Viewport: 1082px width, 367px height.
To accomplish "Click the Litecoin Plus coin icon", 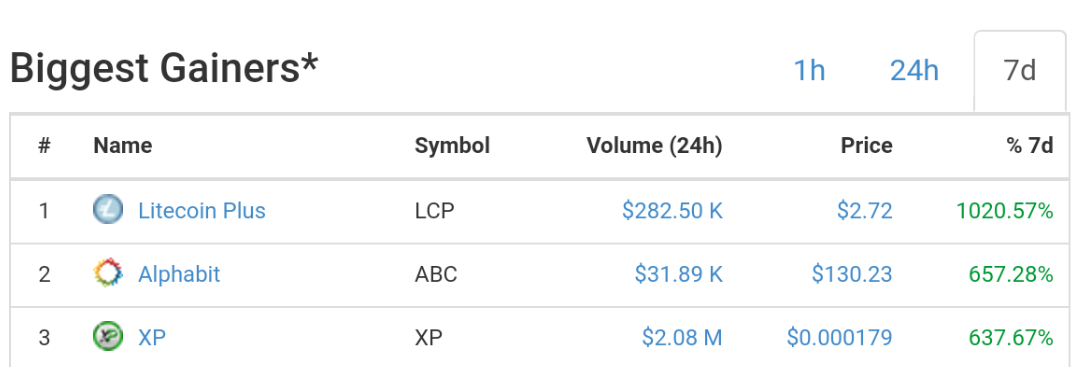I will (x=108, y=210).
